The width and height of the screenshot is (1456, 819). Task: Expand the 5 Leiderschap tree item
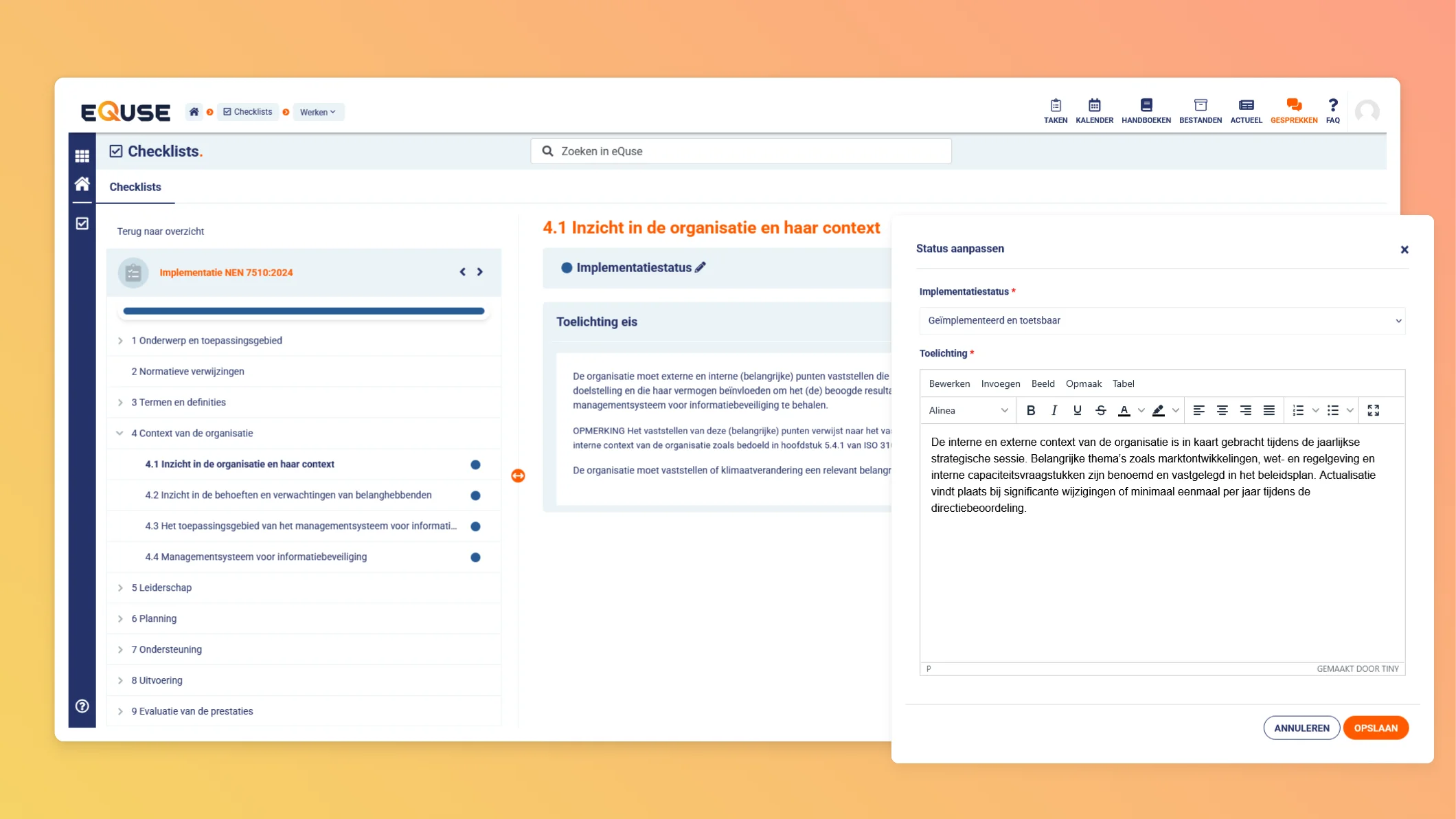tap(120, 587)
